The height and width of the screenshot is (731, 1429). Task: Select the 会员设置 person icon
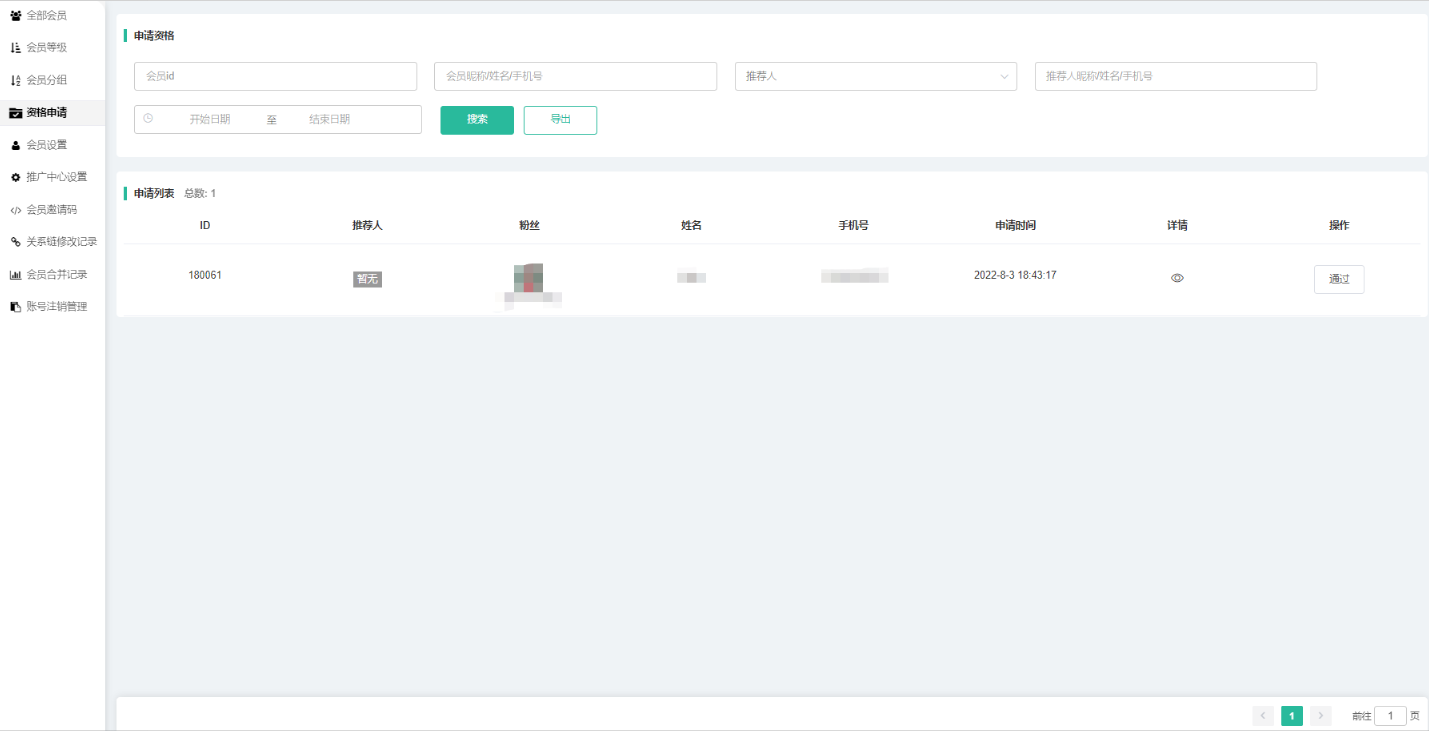(x=15, y=145)
